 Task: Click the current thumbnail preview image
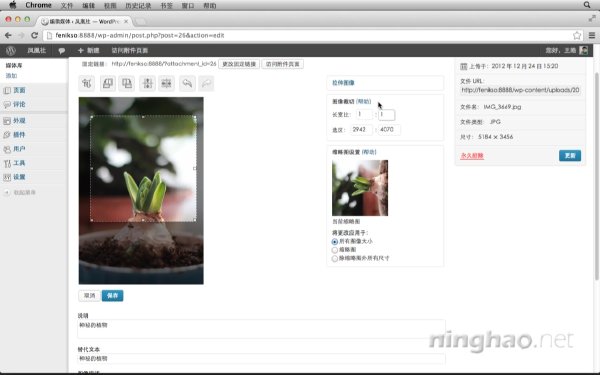360,188
